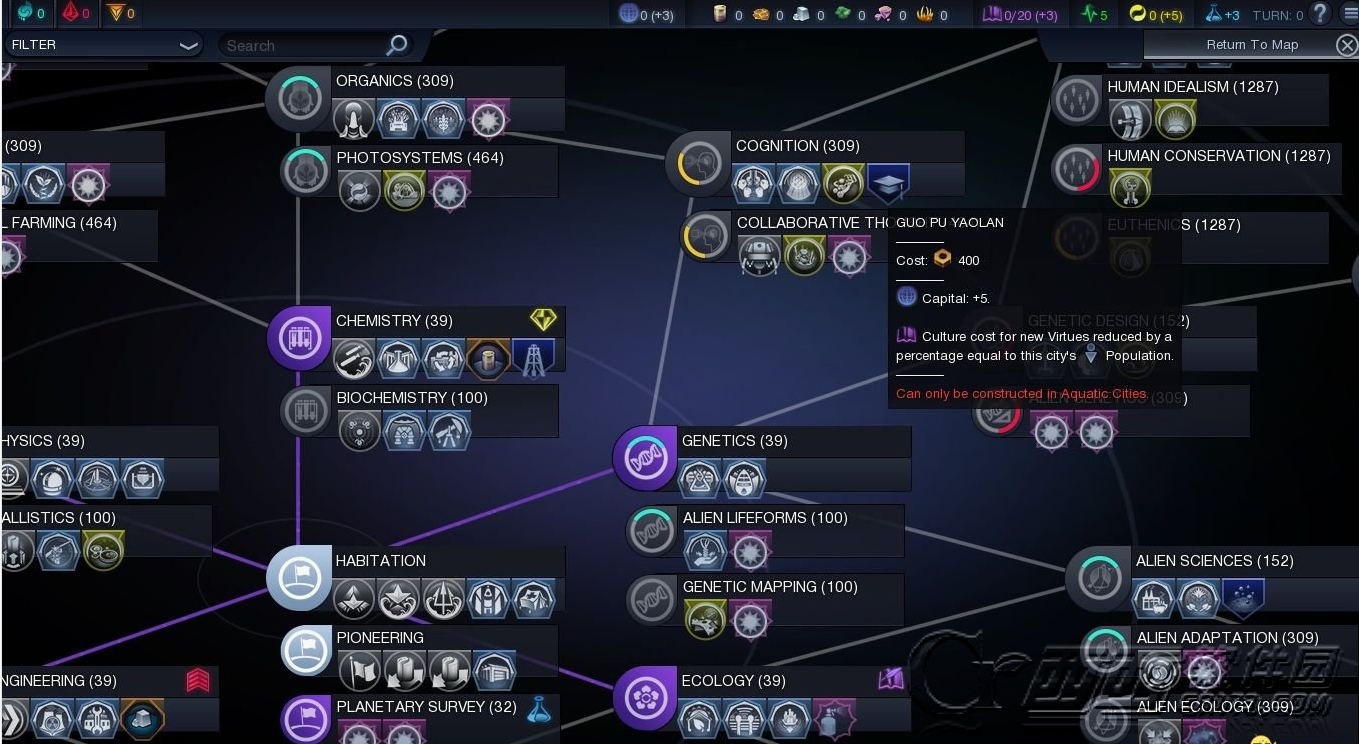The image size is (1359, 744).
Task: Click the green health icon in top bar
Action: pyautogui.click(x=1089, y=14)
